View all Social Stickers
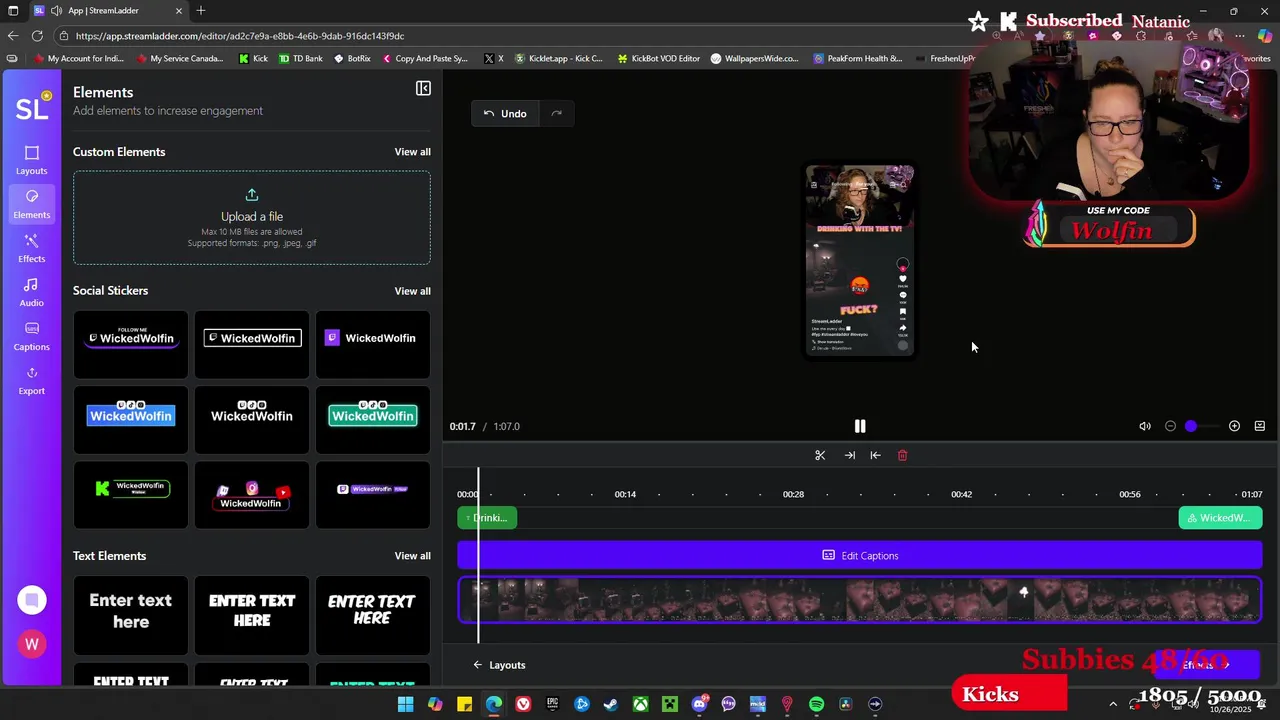1280x720 pixels. click(412, 291)
